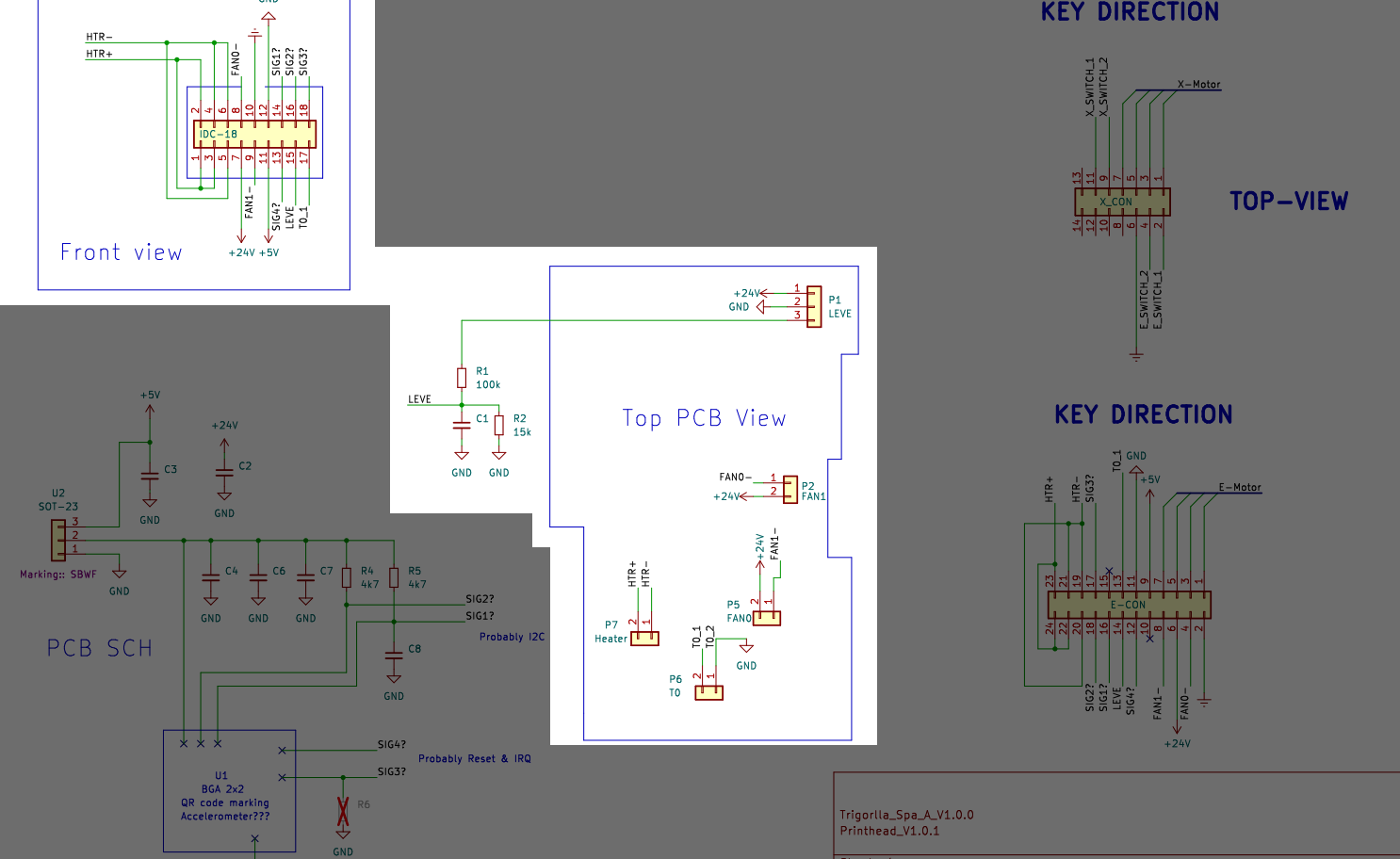Select the '+24V' arrow label under E-CON
Viewport: 1400px width, 859px height.
(x=1178, y=737)
